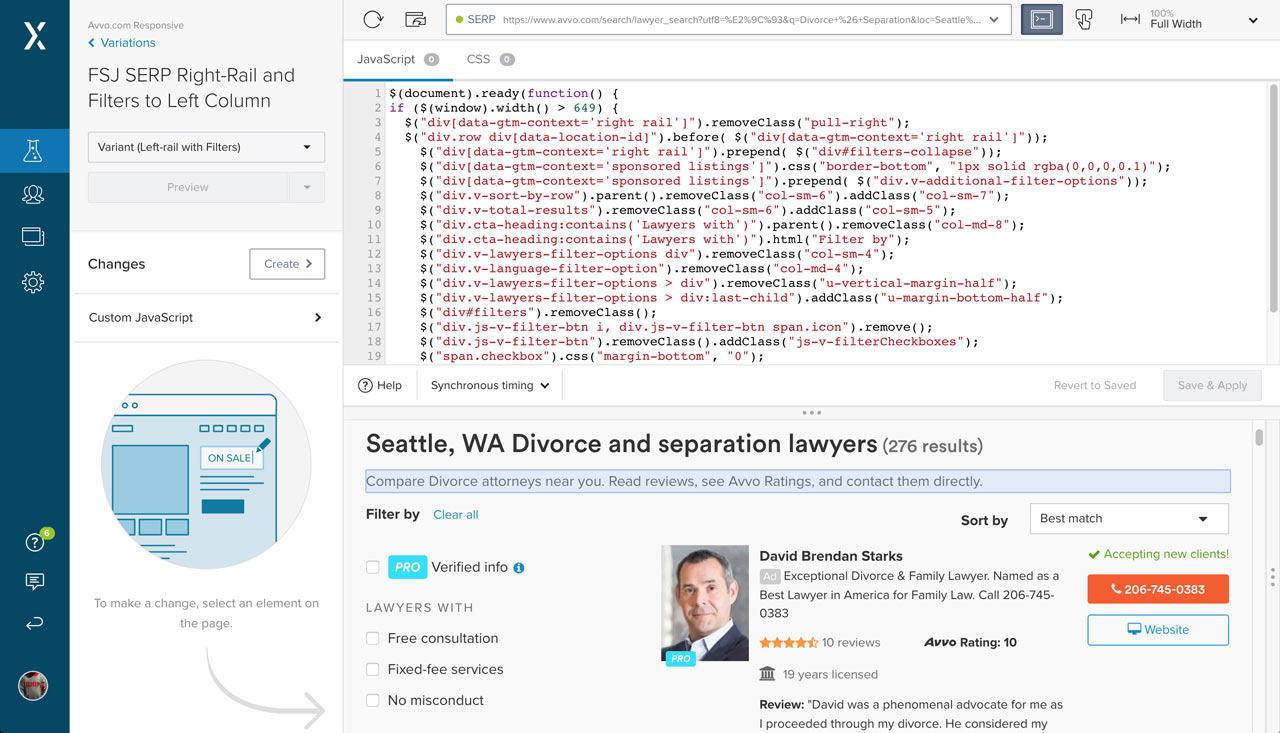This screenshot has height=733, width=1280.
Task: Open the Best match sort dropdown
Action: tap(1129, 519)
